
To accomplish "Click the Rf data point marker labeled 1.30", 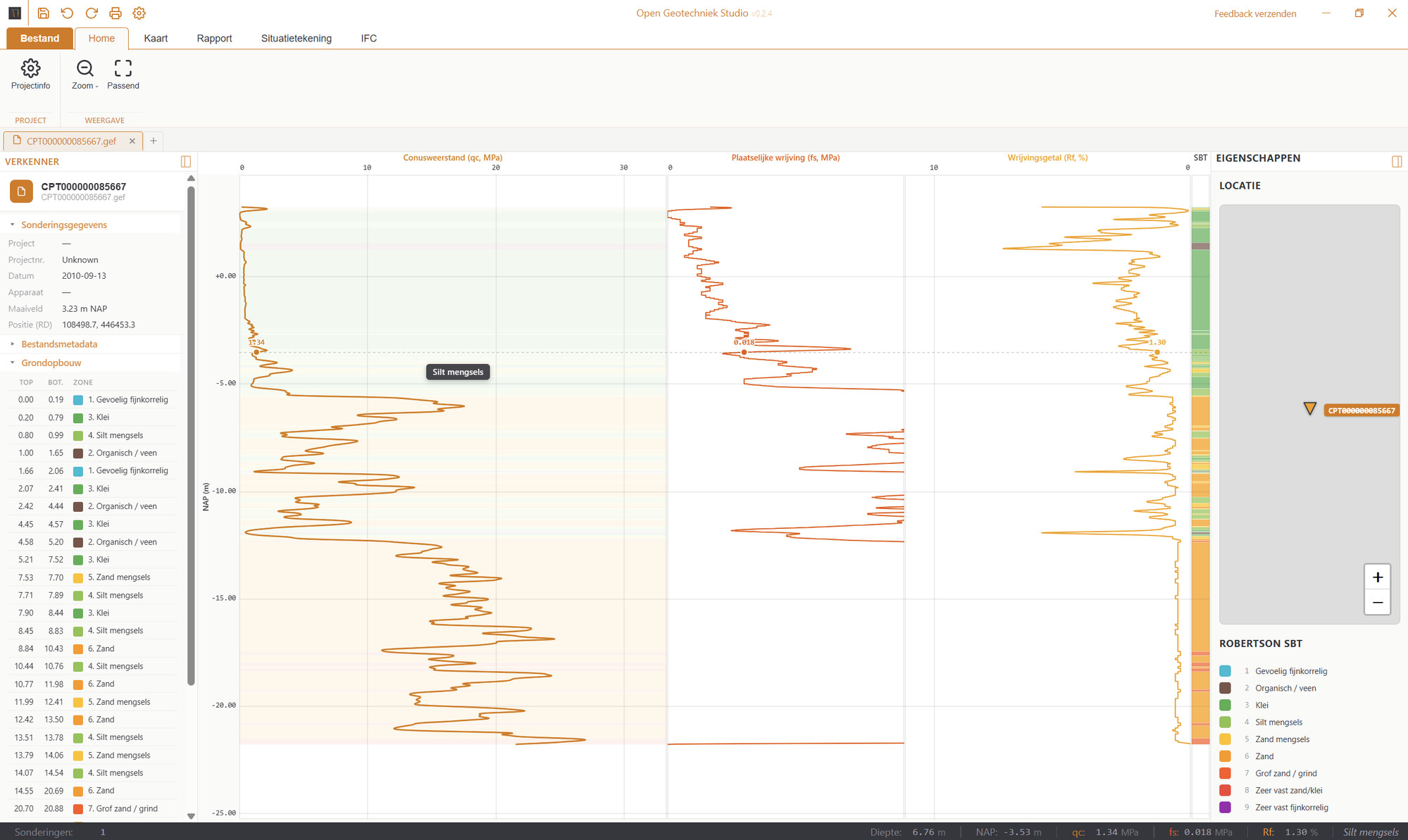I will pos(1157,352).
